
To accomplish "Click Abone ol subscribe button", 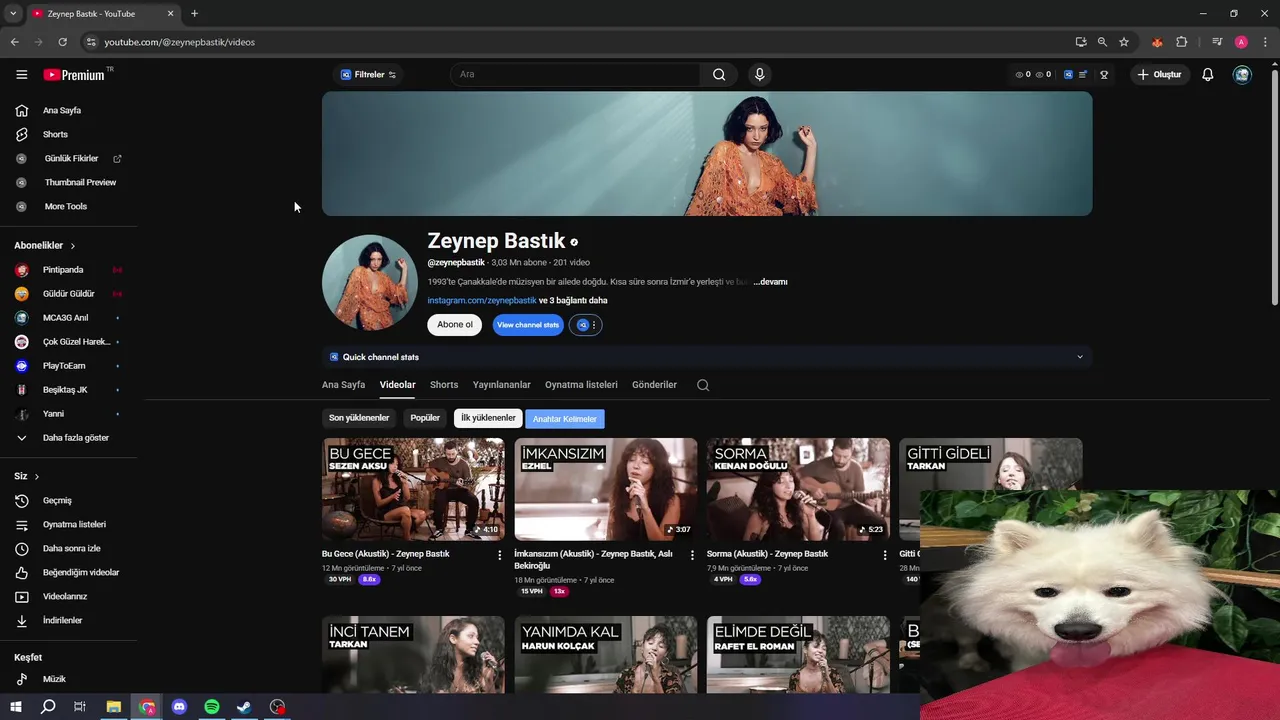I will (454, 325).
